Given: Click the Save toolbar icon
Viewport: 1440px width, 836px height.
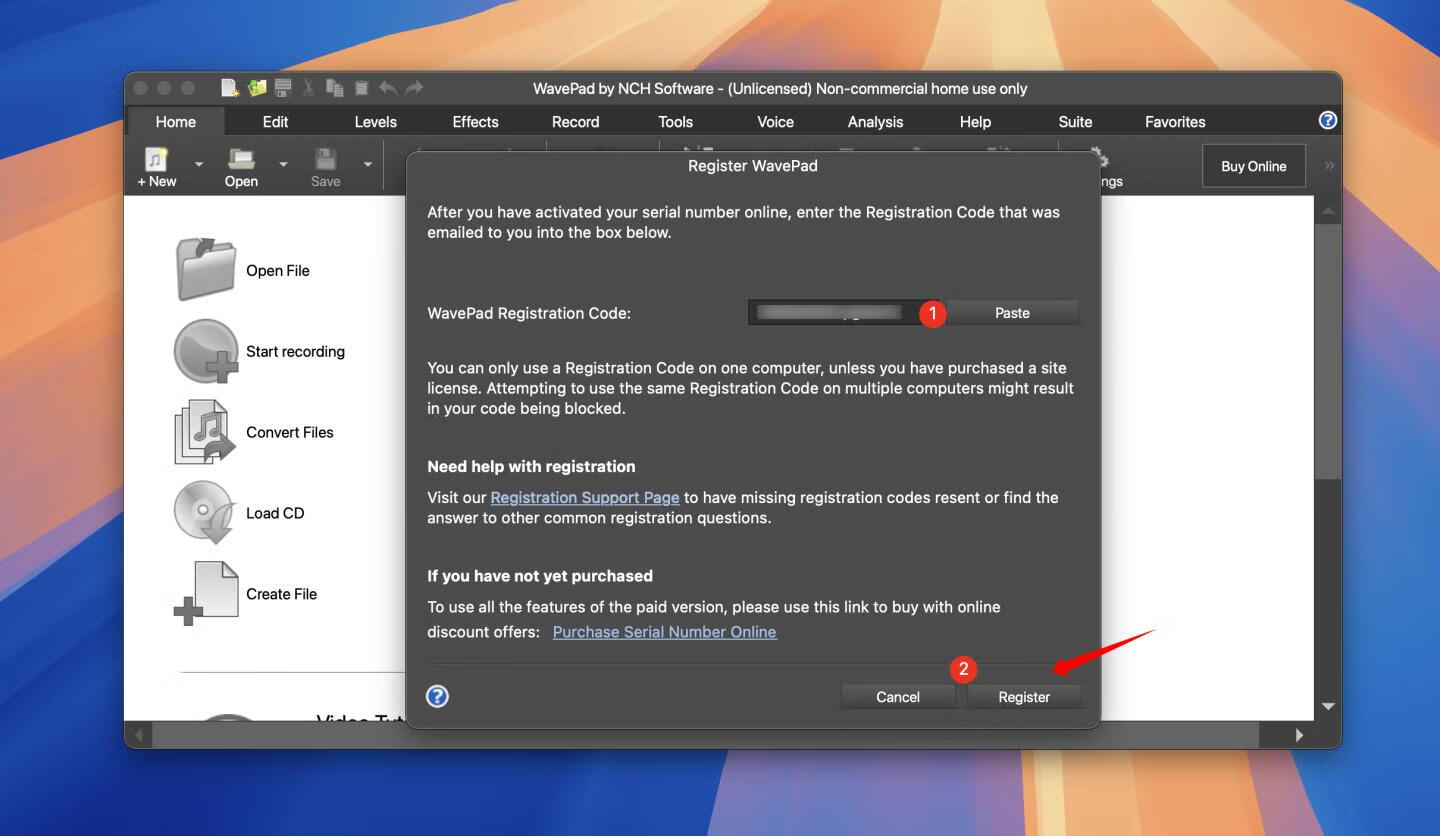Looking at the screenshot, I should pyautogui.click(x=325, y=167).
